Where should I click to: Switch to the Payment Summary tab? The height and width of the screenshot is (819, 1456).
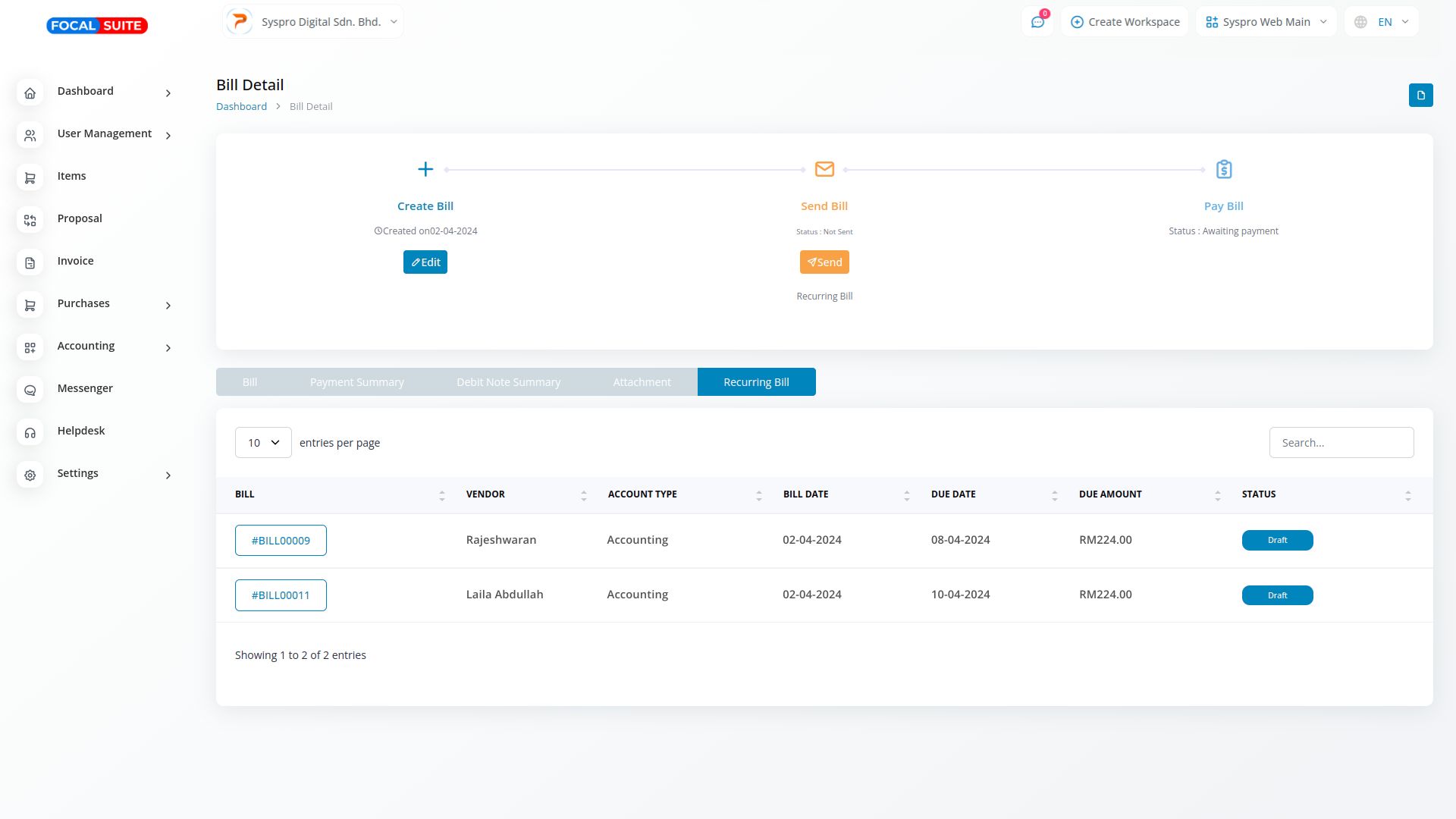[x=356, y=382]
